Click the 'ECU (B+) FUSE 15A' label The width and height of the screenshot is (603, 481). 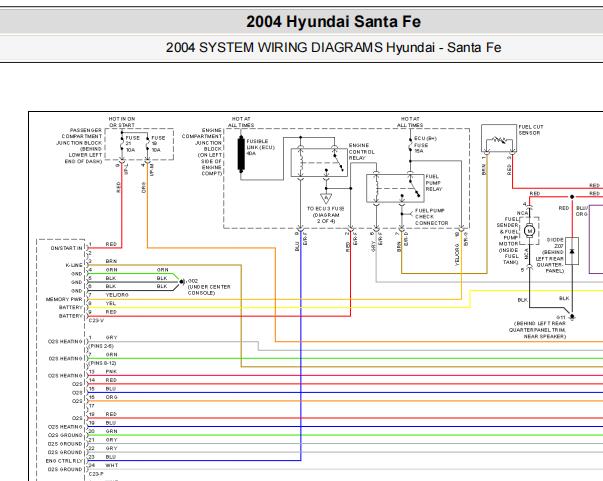point(425,145)
